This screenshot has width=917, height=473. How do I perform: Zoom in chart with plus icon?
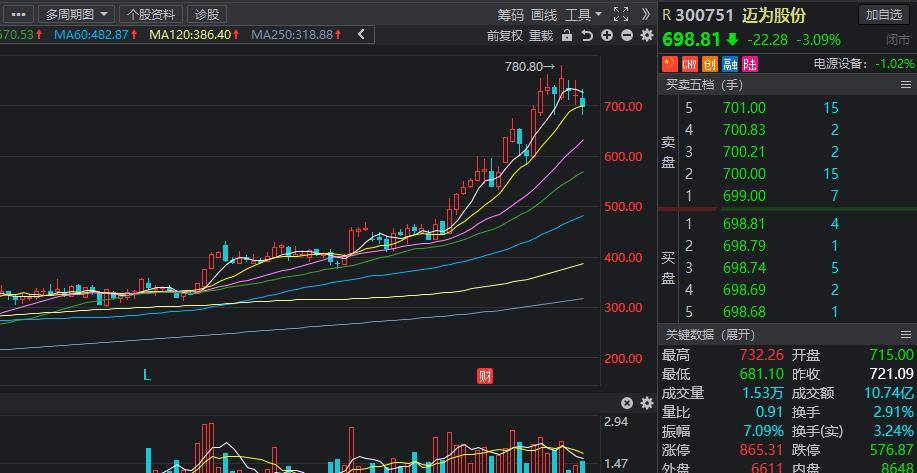click(x=607, y=35)
